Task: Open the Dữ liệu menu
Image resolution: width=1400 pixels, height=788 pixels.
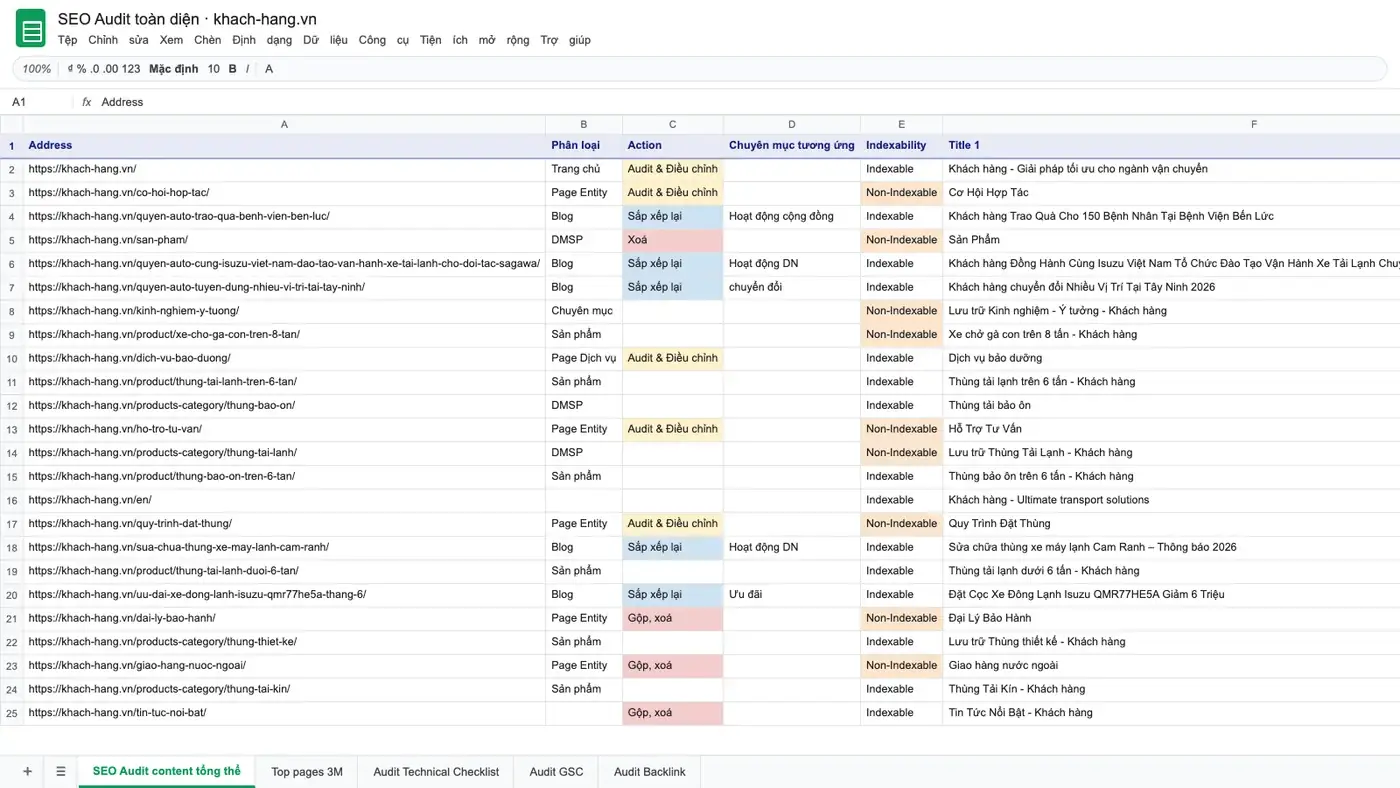Action: [325, 40]
